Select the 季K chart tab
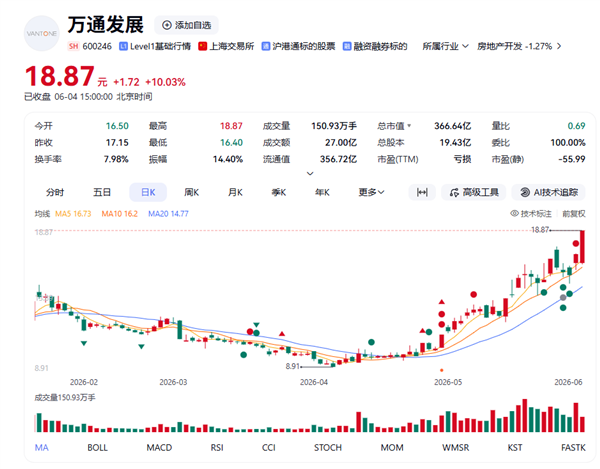The height and width of the screenshot is (469, 600). click(279, 192)
